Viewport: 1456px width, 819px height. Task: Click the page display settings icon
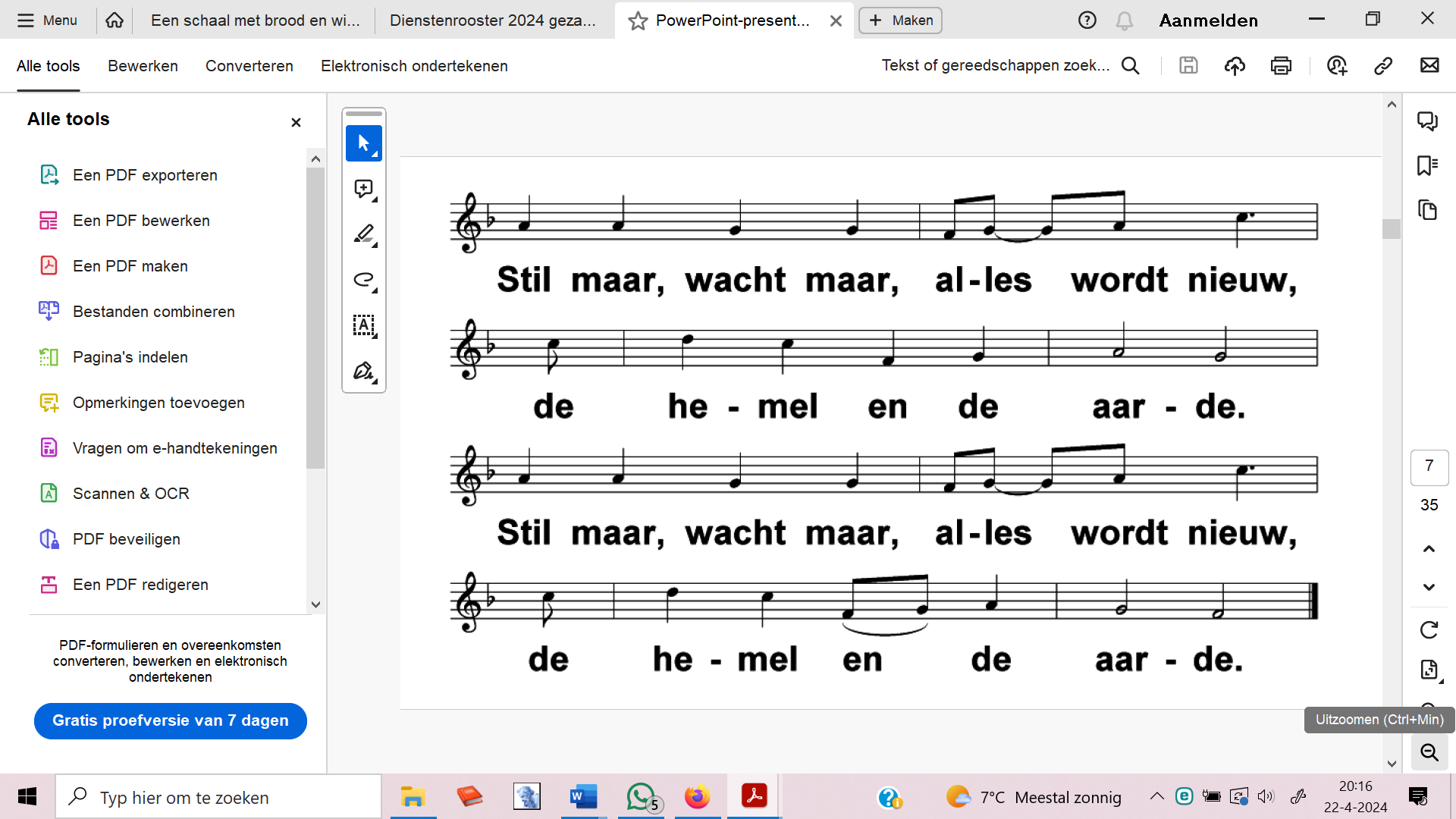(1429, 670)
